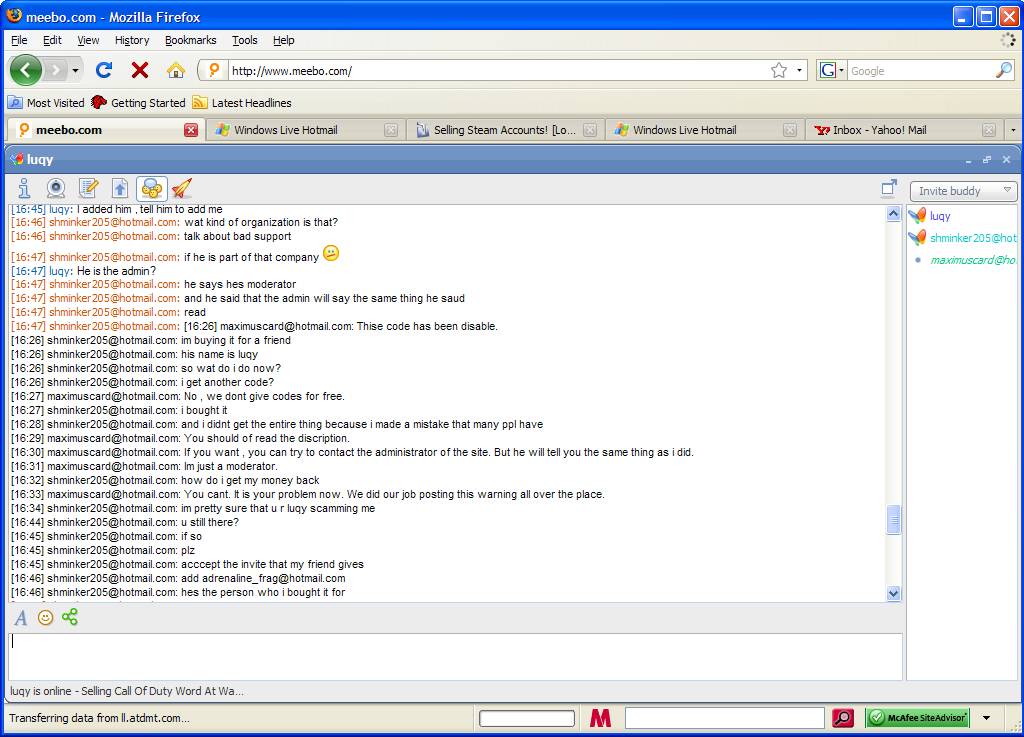Open the View menu
Image resolution: width=1024 pixels, height=737 pixels.
coord(88,40)
